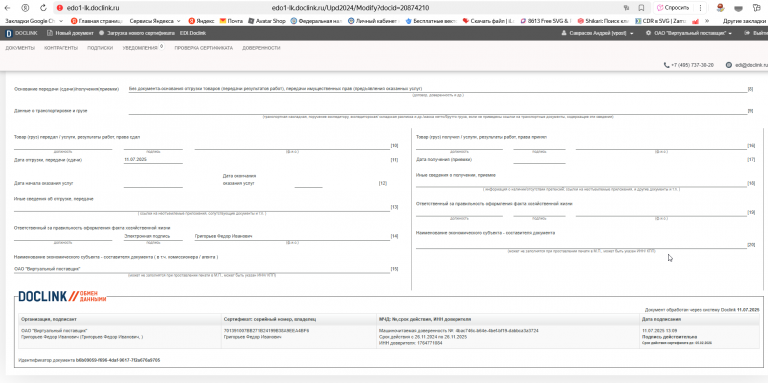
Task: Expand Сервисы Яндекса bookmark folder
Action: tap(155, 21)
